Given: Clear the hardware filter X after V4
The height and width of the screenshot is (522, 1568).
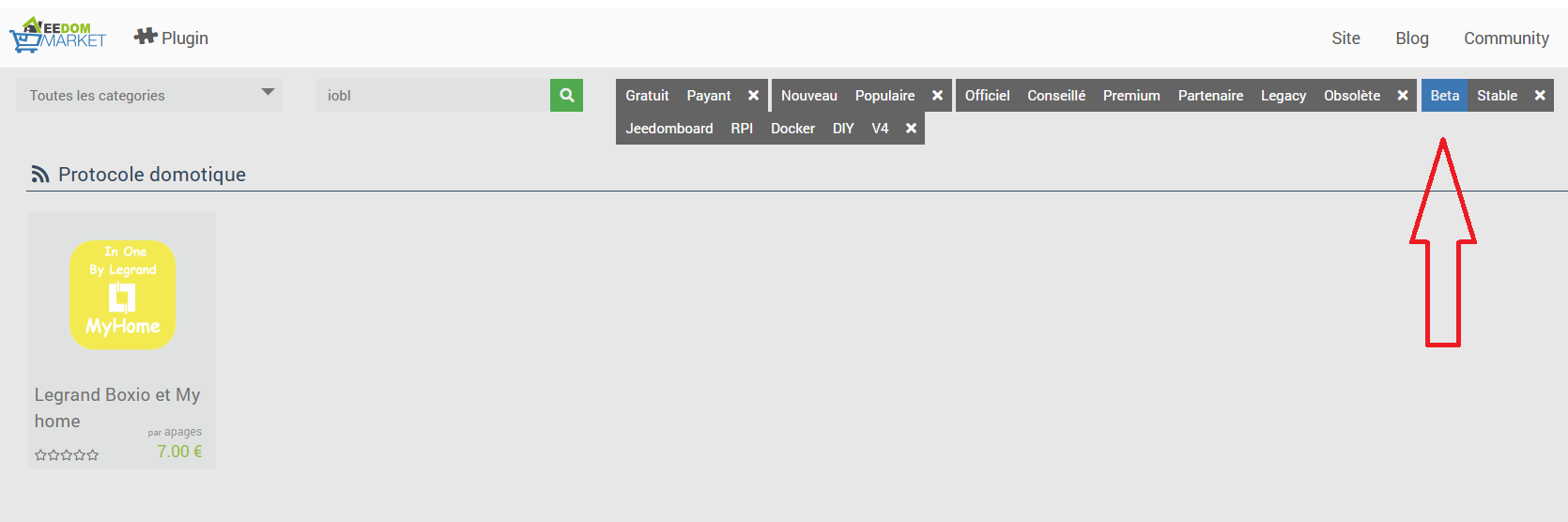Looking at the screenshot, I should pos(911,129).
